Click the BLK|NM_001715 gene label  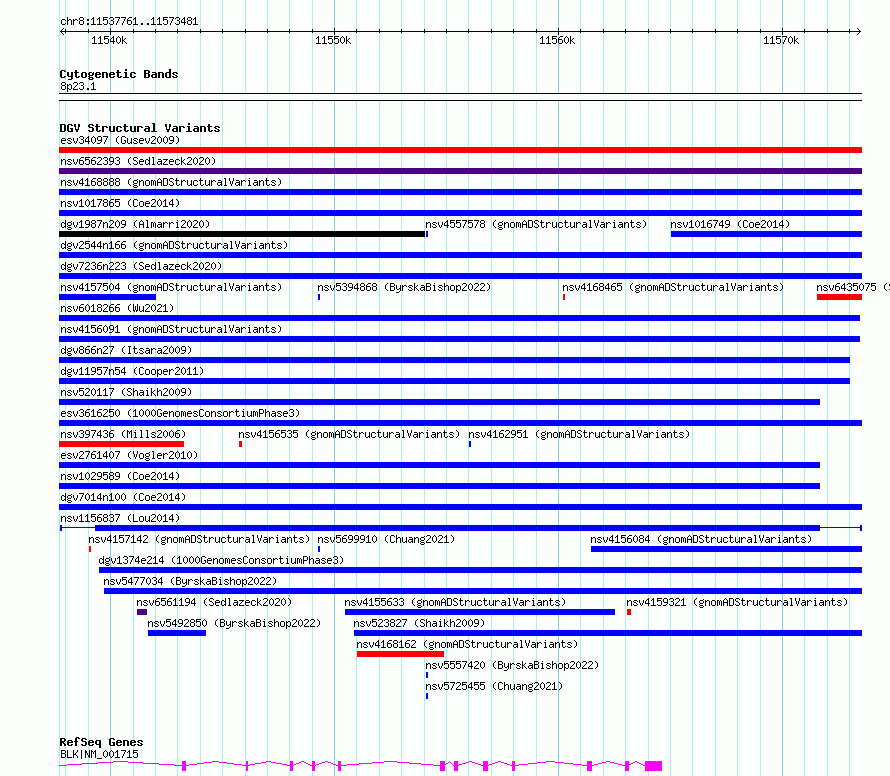99,754
